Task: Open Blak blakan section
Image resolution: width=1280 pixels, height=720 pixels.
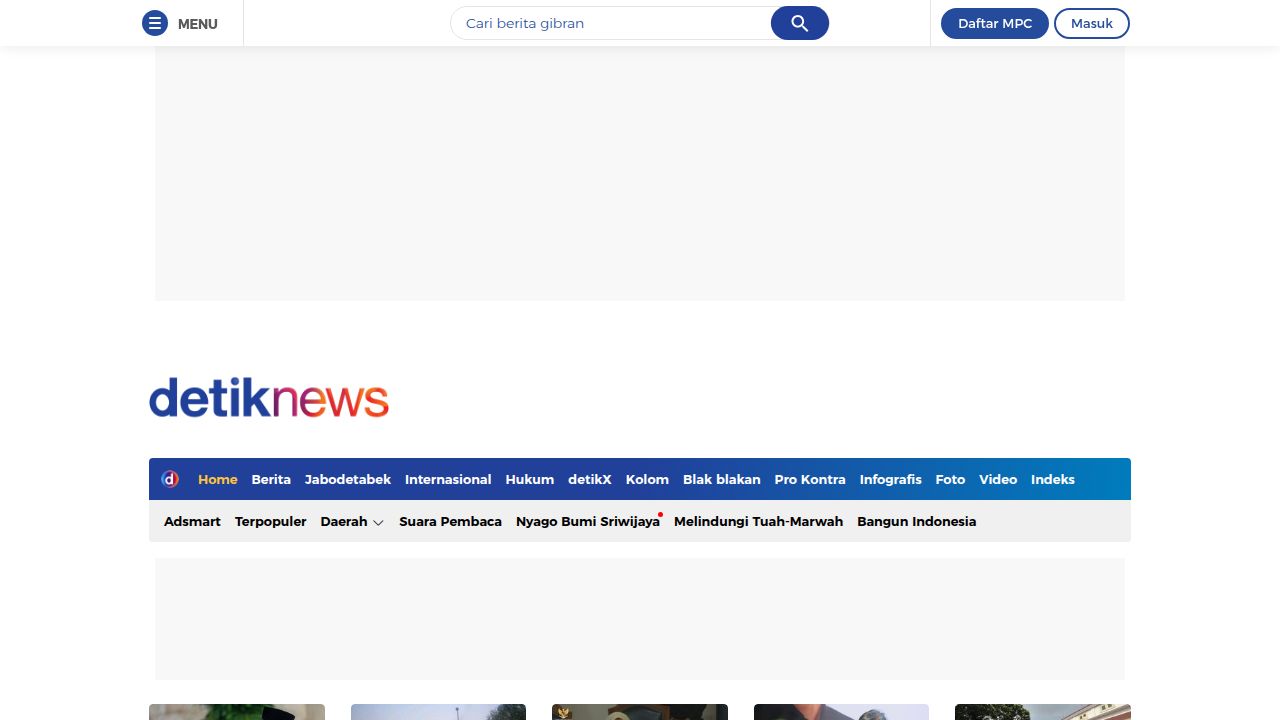Action: (x=722, y=479)
